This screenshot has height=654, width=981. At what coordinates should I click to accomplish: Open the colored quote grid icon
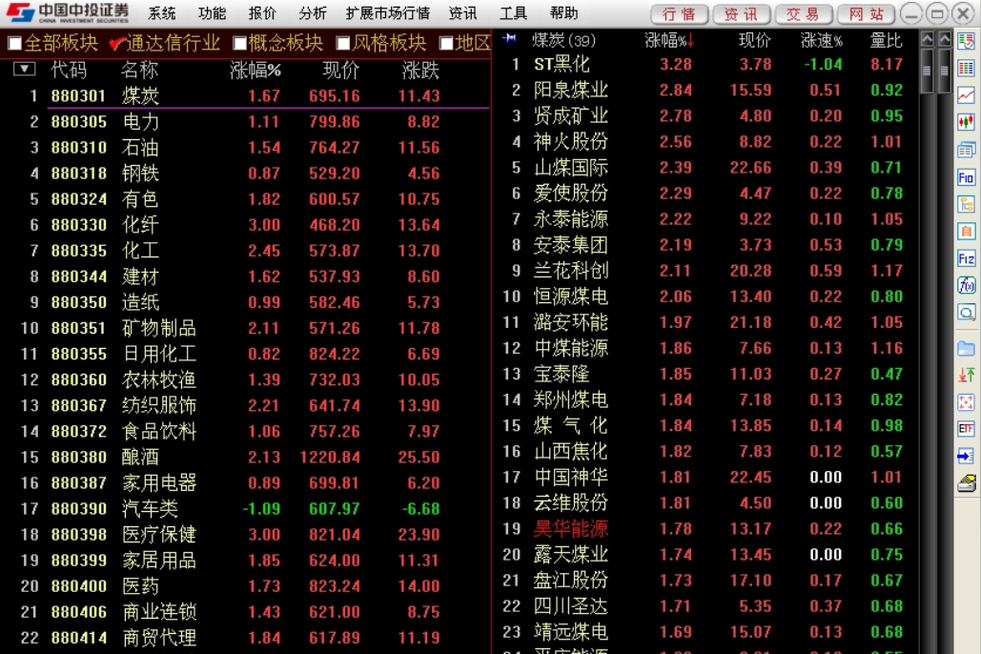[x=966, y=68]
